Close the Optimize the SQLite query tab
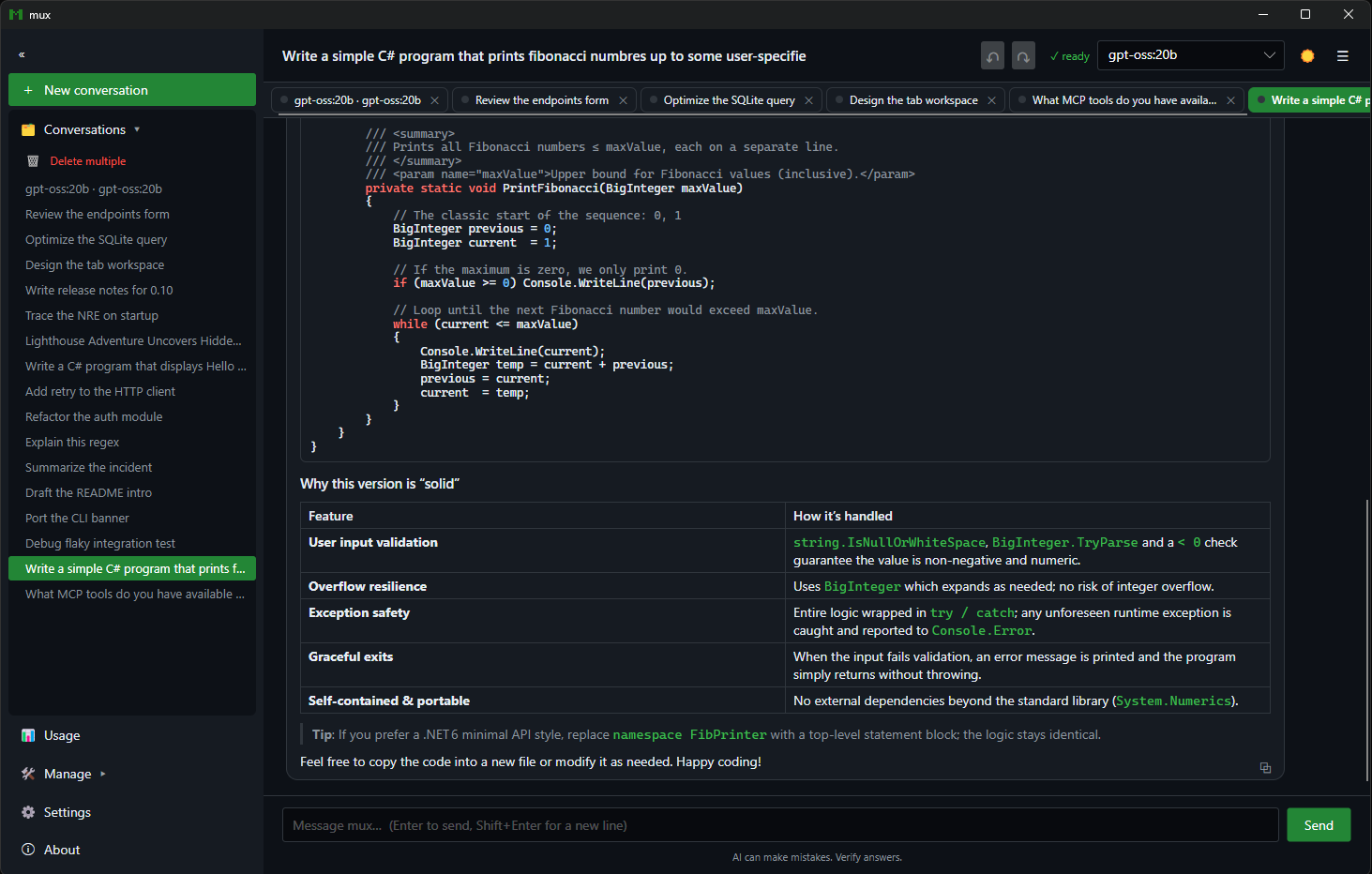Image resolution: width=1372 pixels, height=874 pixels. [x=808, y=100]
